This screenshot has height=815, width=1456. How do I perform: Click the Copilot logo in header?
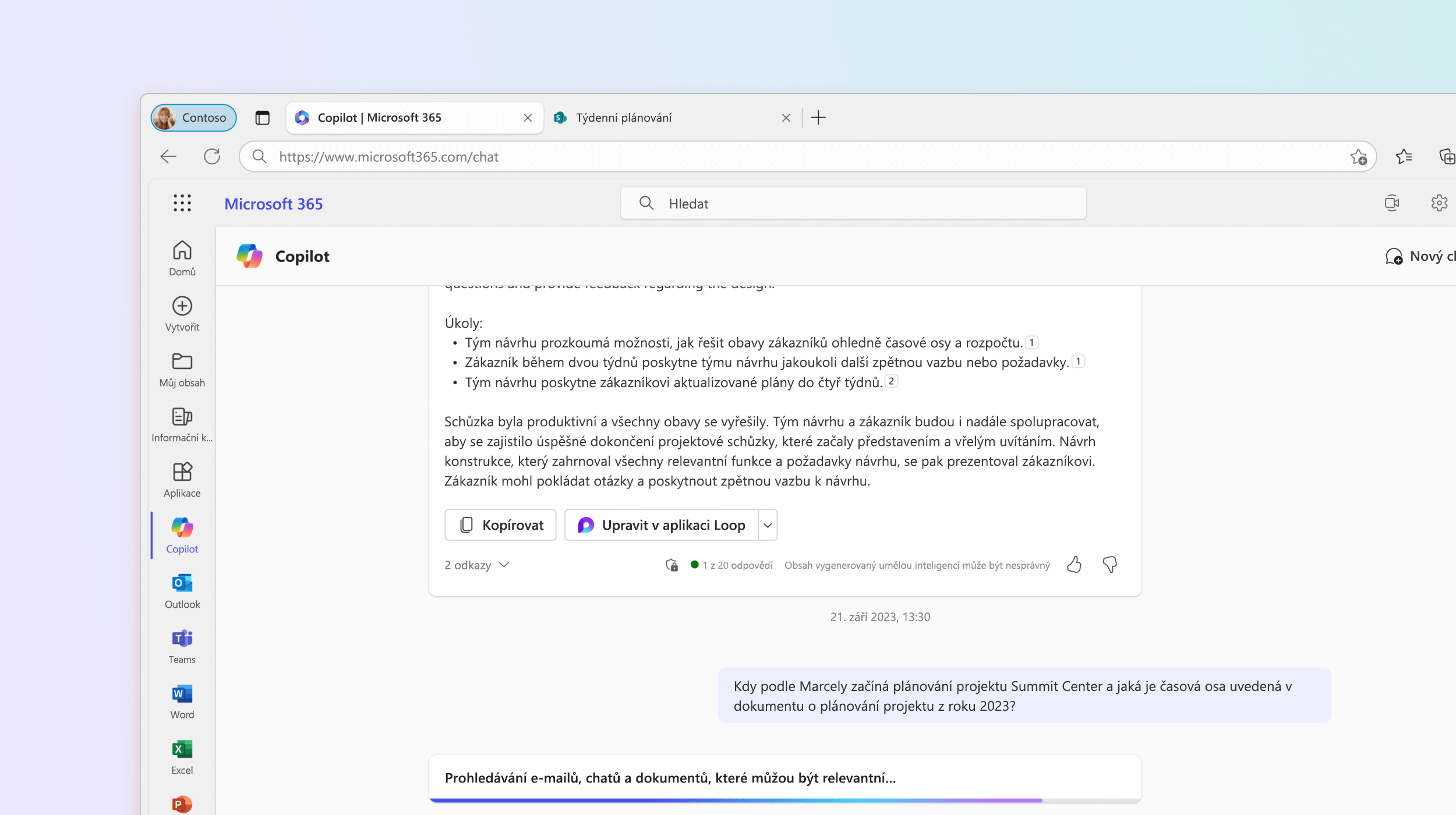click(x=250, y=256)
